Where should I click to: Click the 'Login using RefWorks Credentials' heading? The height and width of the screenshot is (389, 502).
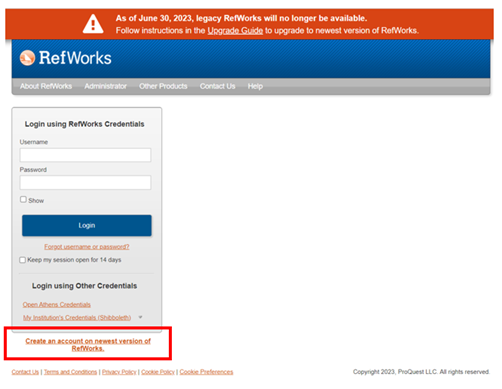point(85,124)
